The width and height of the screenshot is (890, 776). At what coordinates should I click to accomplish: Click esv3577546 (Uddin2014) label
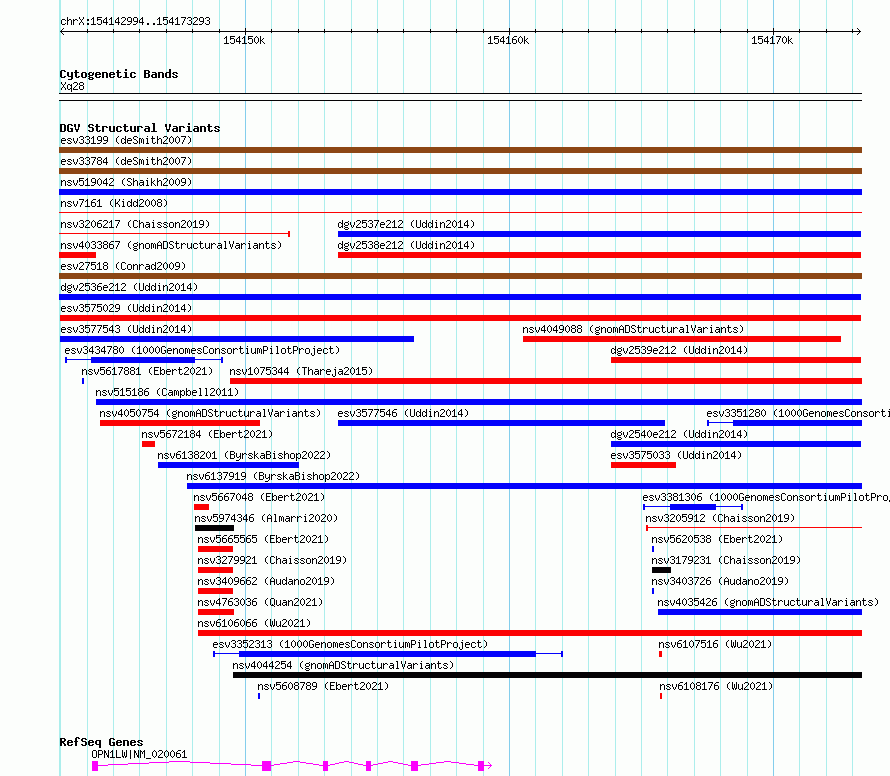point(404,413)
